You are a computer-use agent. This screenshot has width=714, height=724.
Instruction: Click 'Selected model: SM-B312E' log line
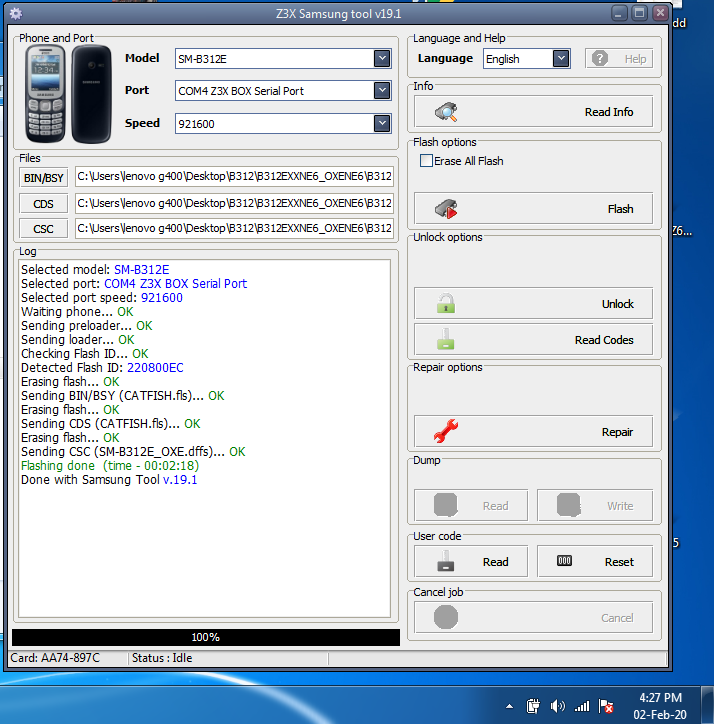tap(95, 270)
